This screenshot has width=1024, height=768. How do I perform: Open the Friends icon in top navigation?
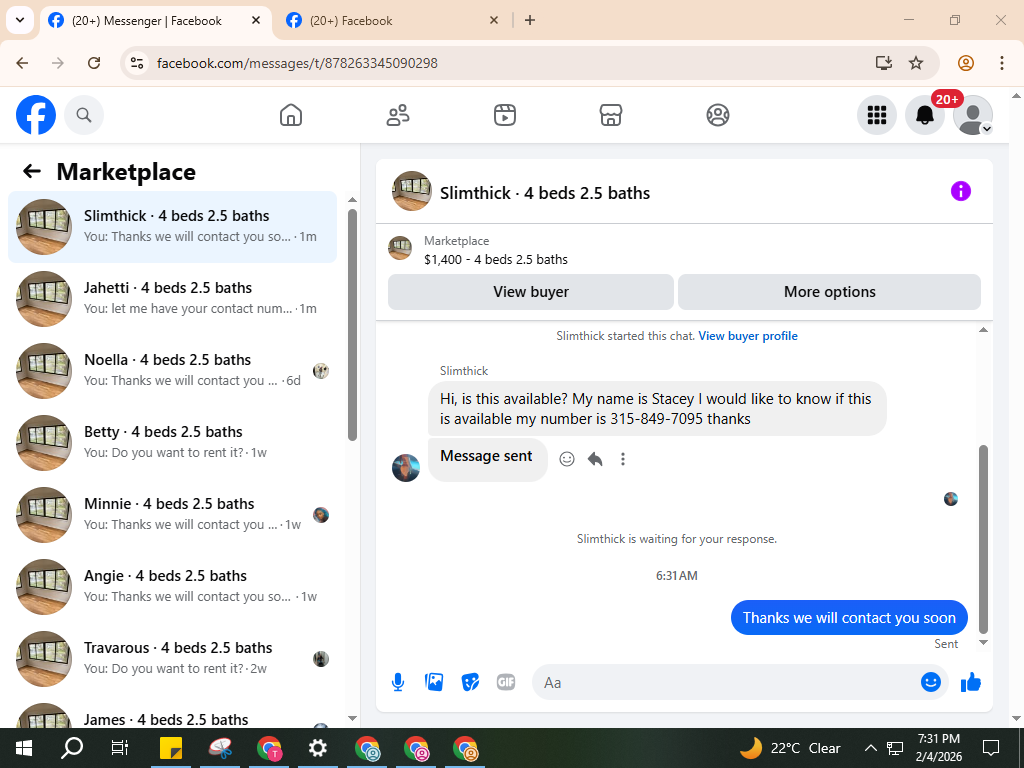pyautogui.click(x=398, y=116)
